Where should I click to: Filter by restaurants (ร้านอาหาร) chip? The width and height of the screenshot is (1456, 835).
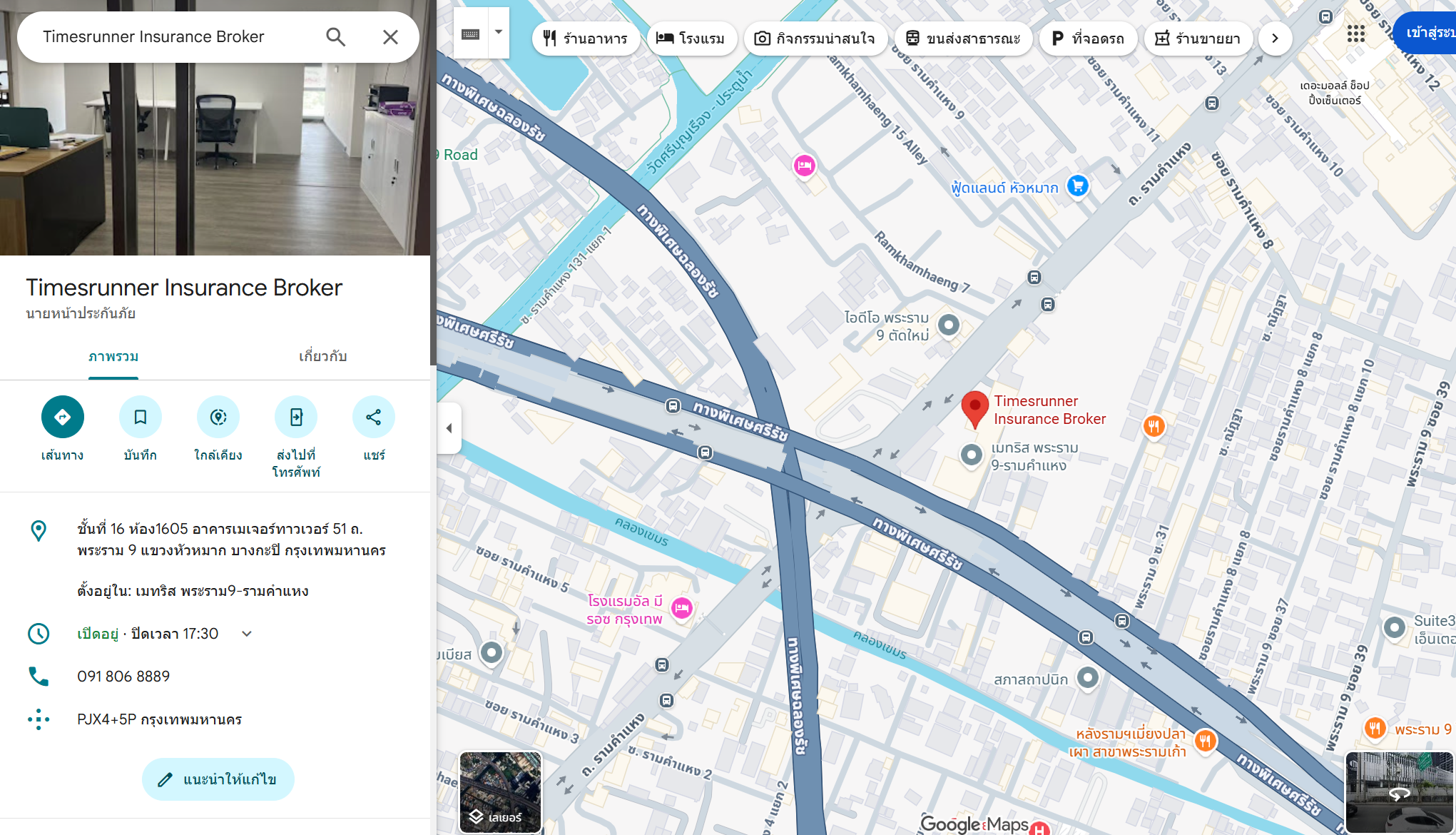click(x=585, y=39)
